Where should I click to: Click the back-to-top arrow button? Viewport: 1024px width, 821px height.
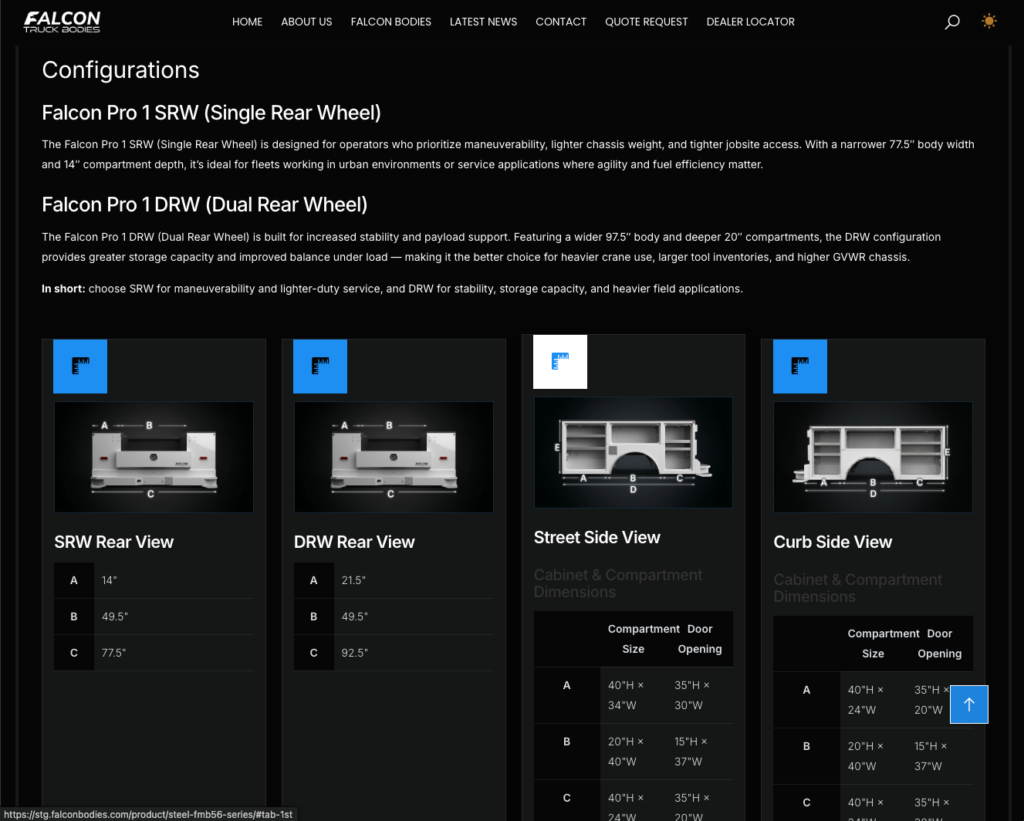point(969,704)
